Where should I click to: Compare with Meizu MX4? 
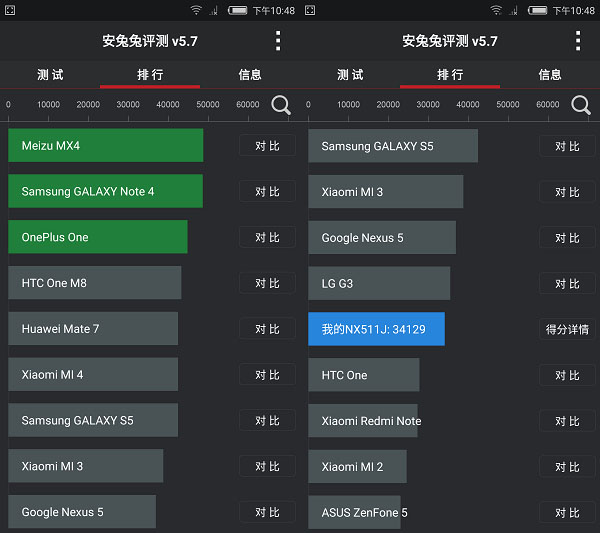pos(267,145)
